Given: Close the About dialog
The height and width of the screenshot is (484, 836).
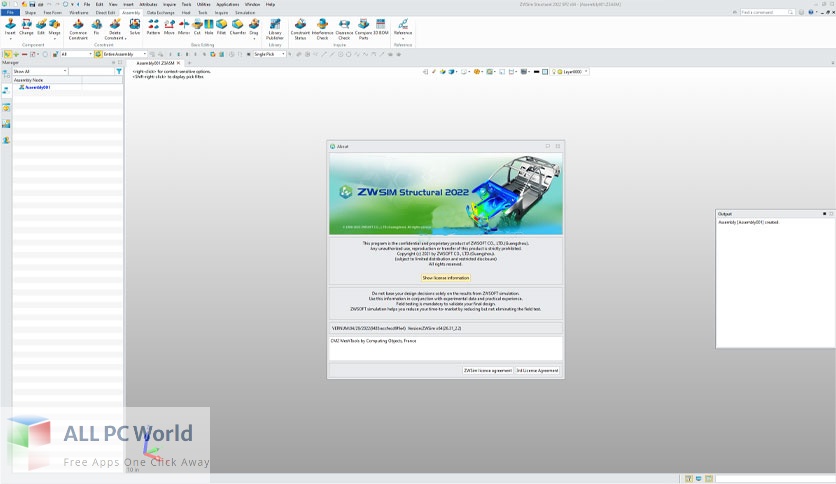Looking at the screenshot, I should point(558,146).
